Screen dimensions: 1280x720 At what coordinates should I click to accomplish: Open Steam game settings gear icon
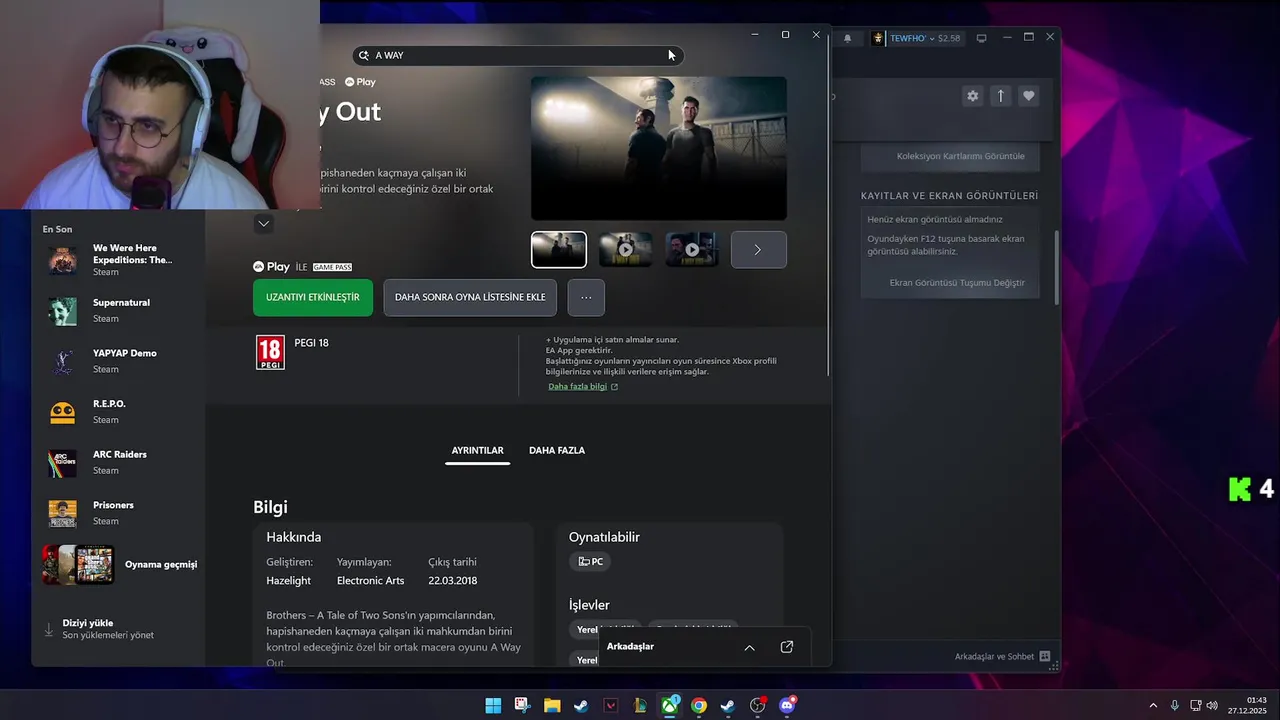click(x=972, y=96)
